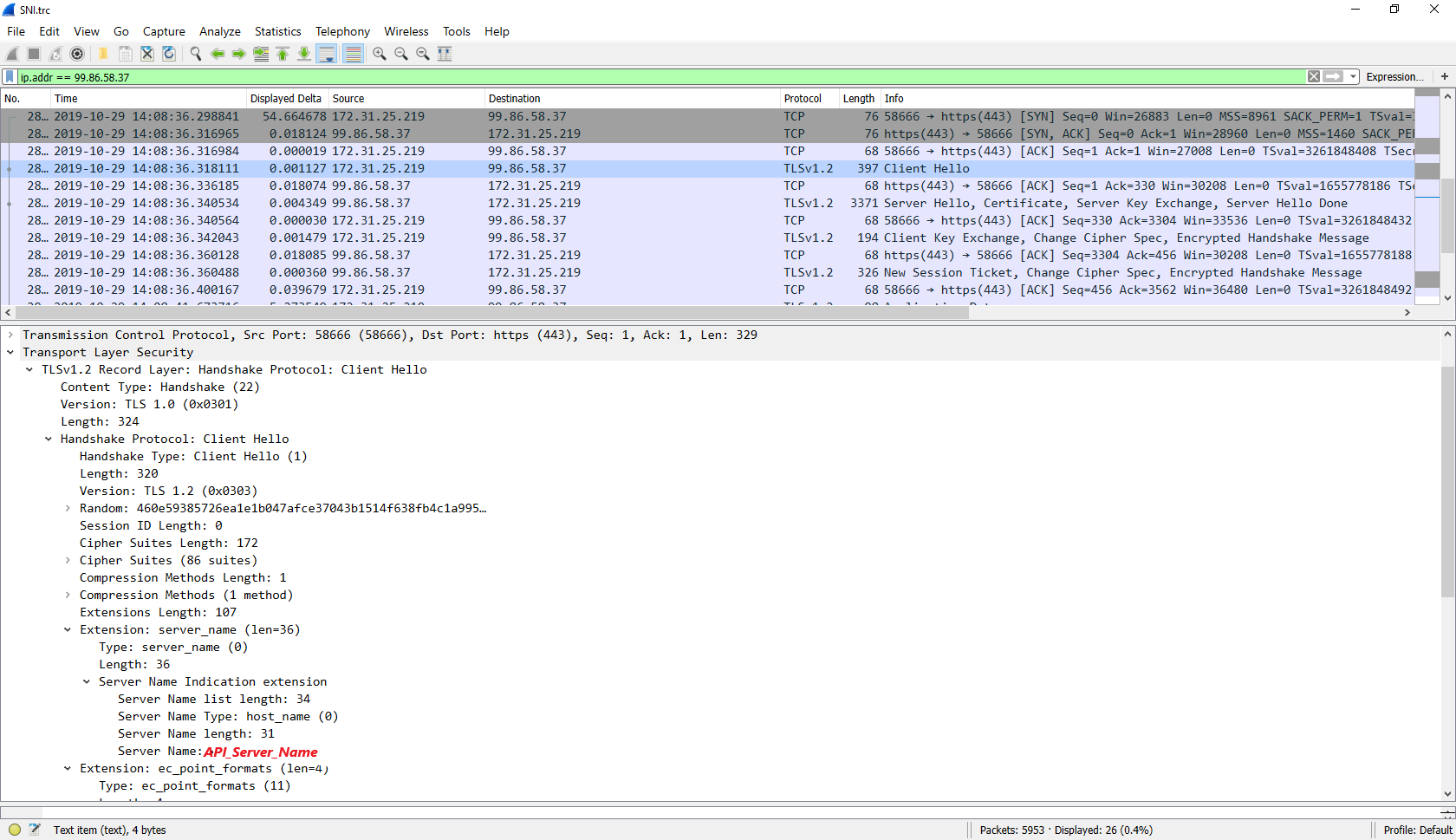Open the Capture options gear icon
The image size is (1456, 840).
click(77, 54)
